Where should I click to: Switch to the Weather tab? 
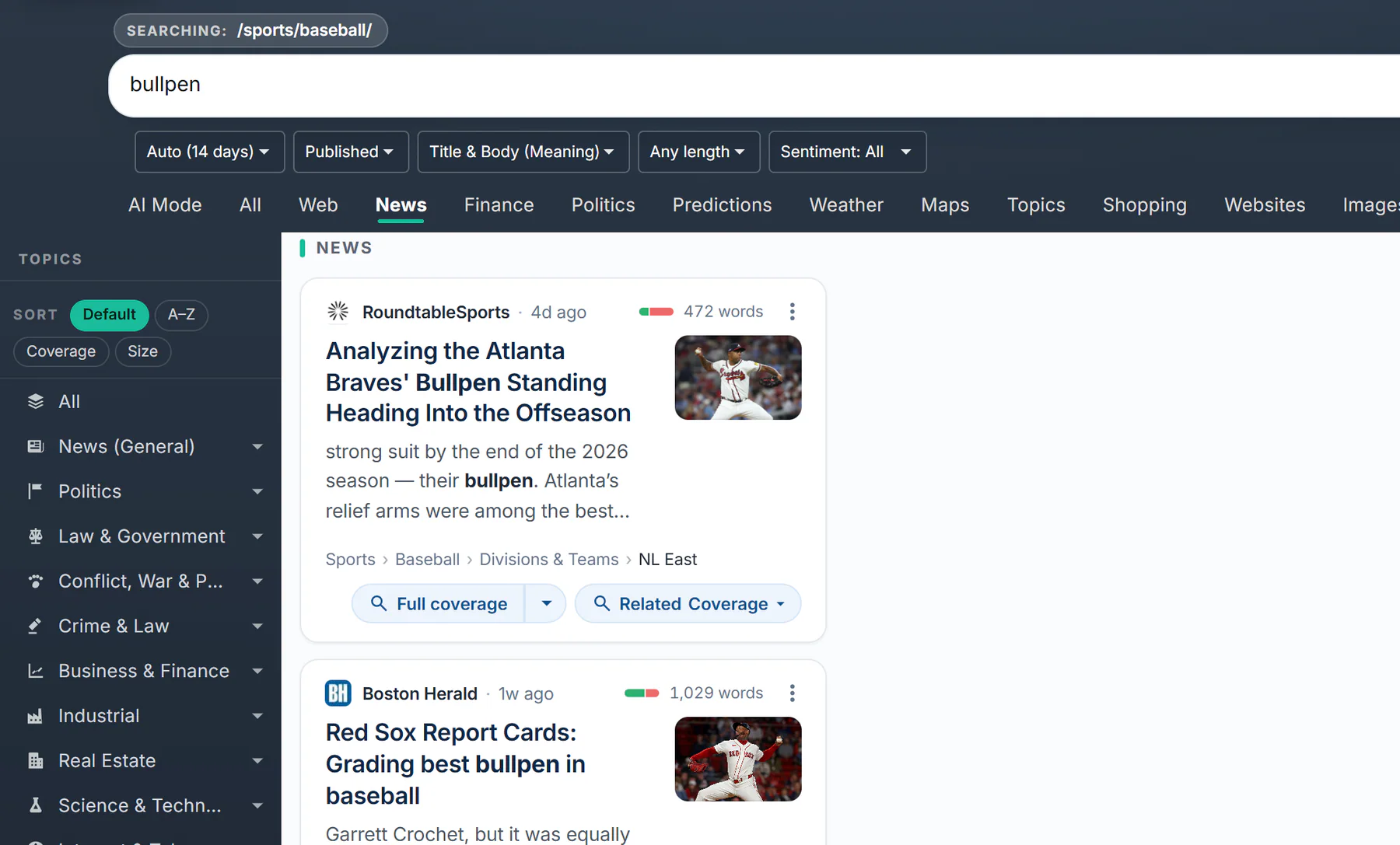pos(846,204)
